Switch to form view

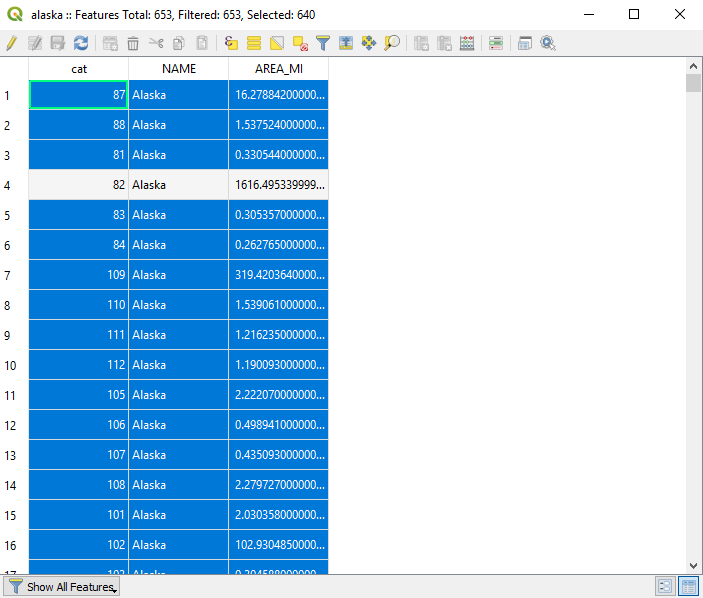[665, 586]
